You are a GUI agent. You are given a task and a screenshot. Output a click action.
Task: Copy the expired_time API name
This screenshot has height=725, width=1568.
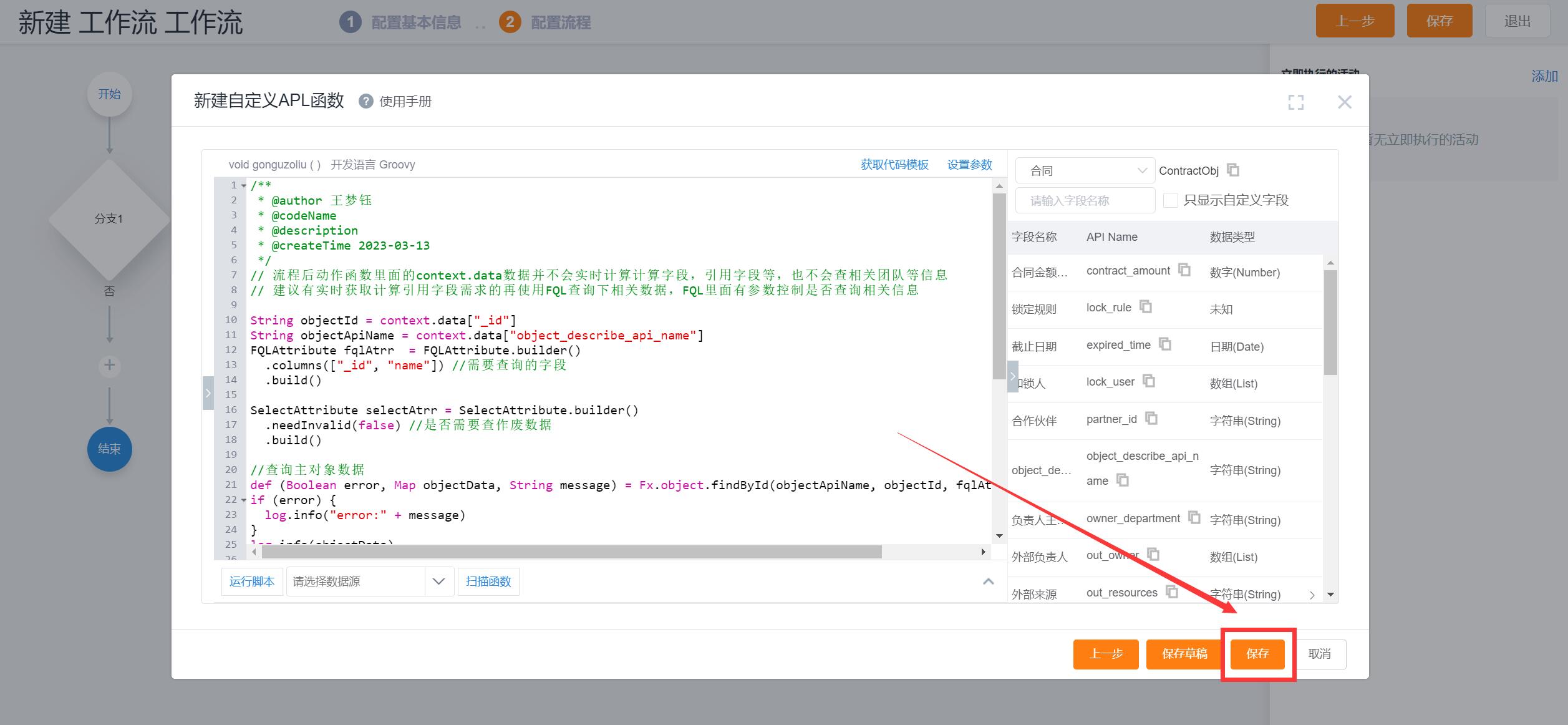click(x=1164, y=344)
